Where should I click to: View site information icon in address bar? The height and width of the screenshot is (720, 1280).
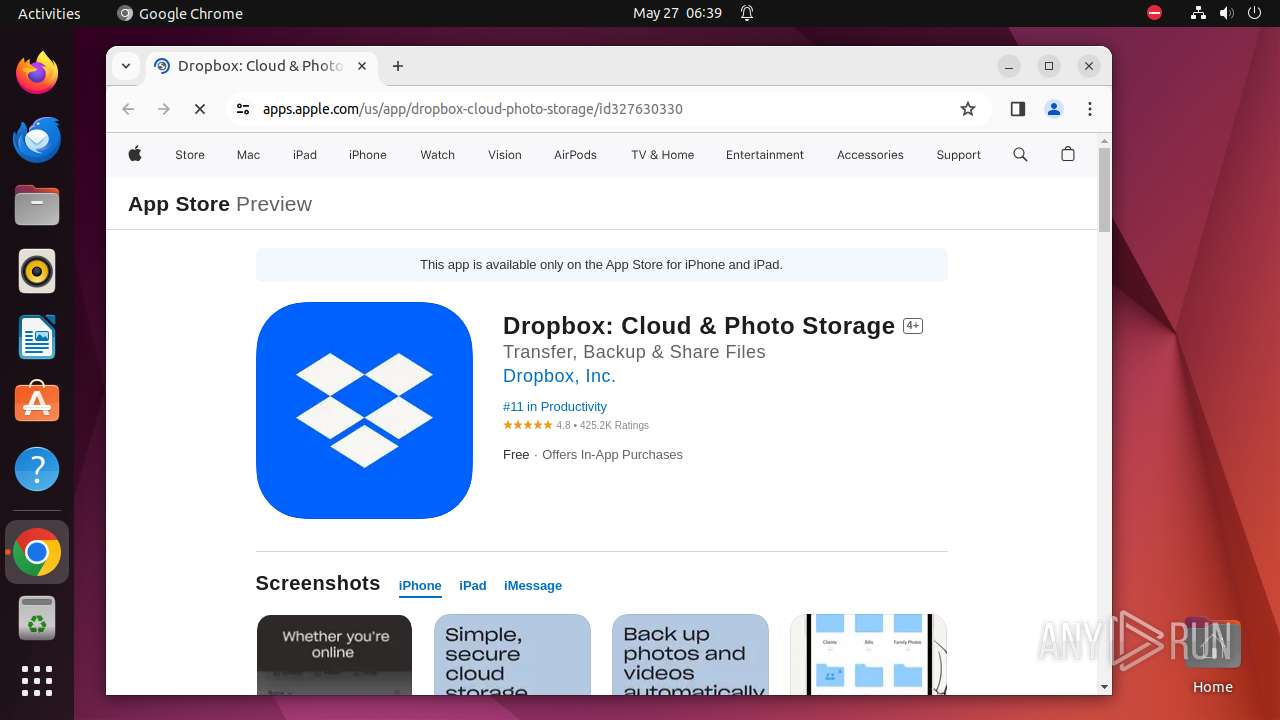point(243,109)
